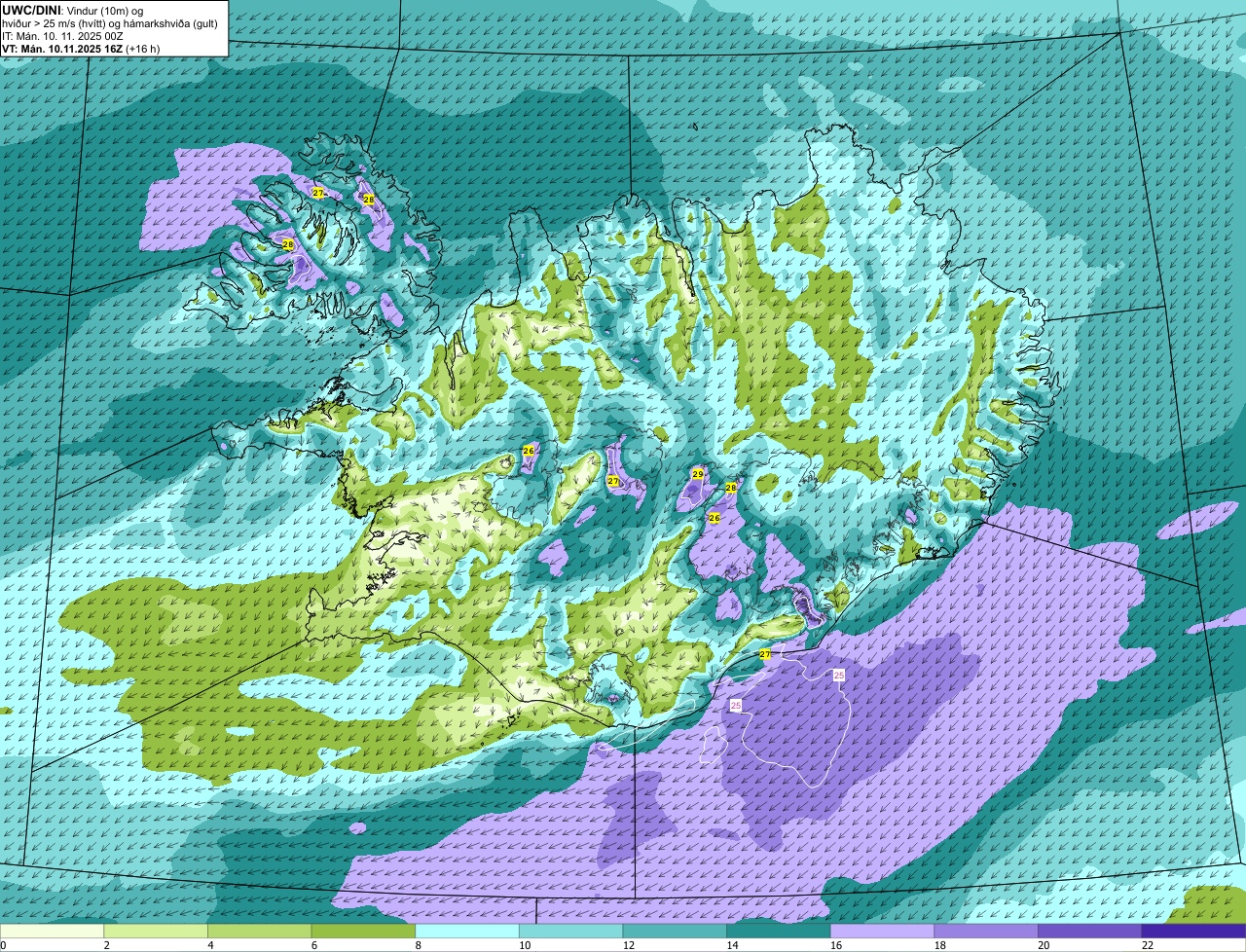1246x952 pixels.
Task: Click the 0–2 m/s palest yellow legend swatch
Action: pos(52,932)
